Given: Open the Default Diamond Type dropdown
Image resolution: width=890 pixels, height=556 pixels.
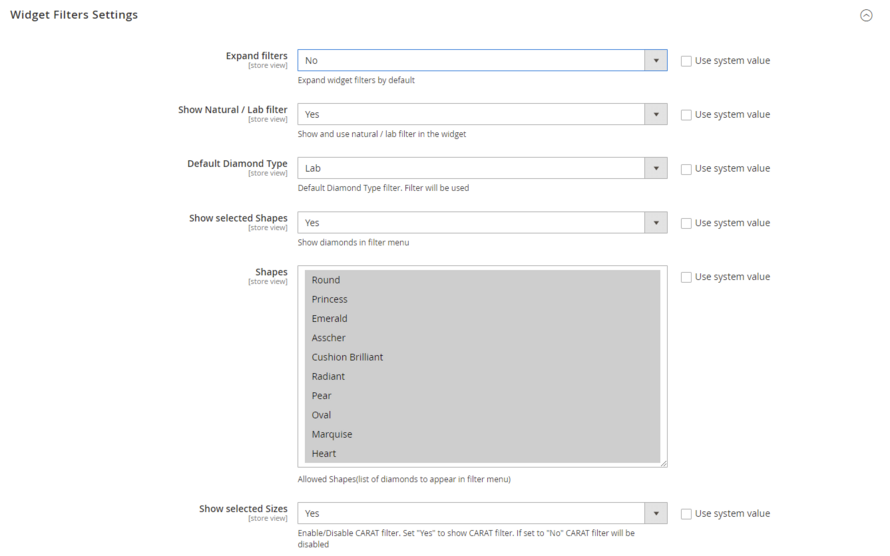Looking at the screenshot, I should point(482,169).
